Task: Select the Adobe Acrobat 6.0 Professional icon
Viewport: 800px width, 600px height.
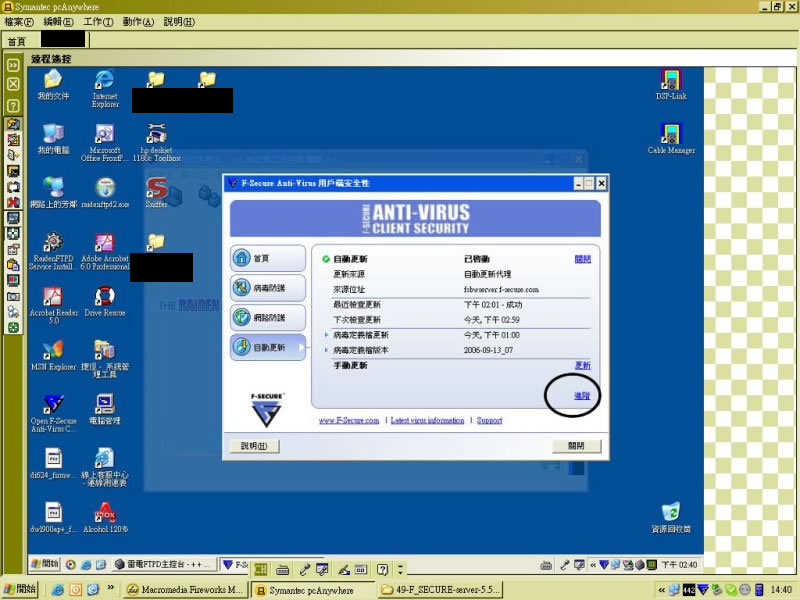Action: 105,251
